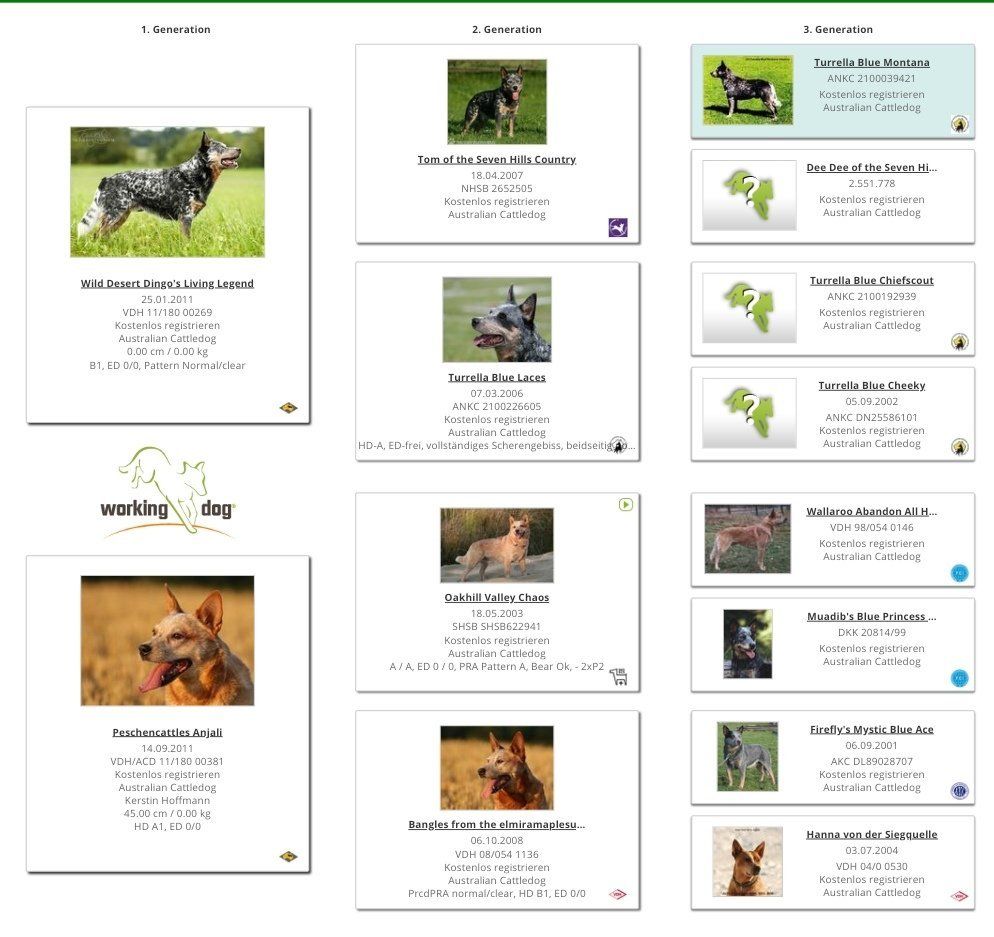994x937 pixels.
Task: Click 'PrcdPRA normal/clear, HD B1, ED 0/0' text
Action: 497,893
